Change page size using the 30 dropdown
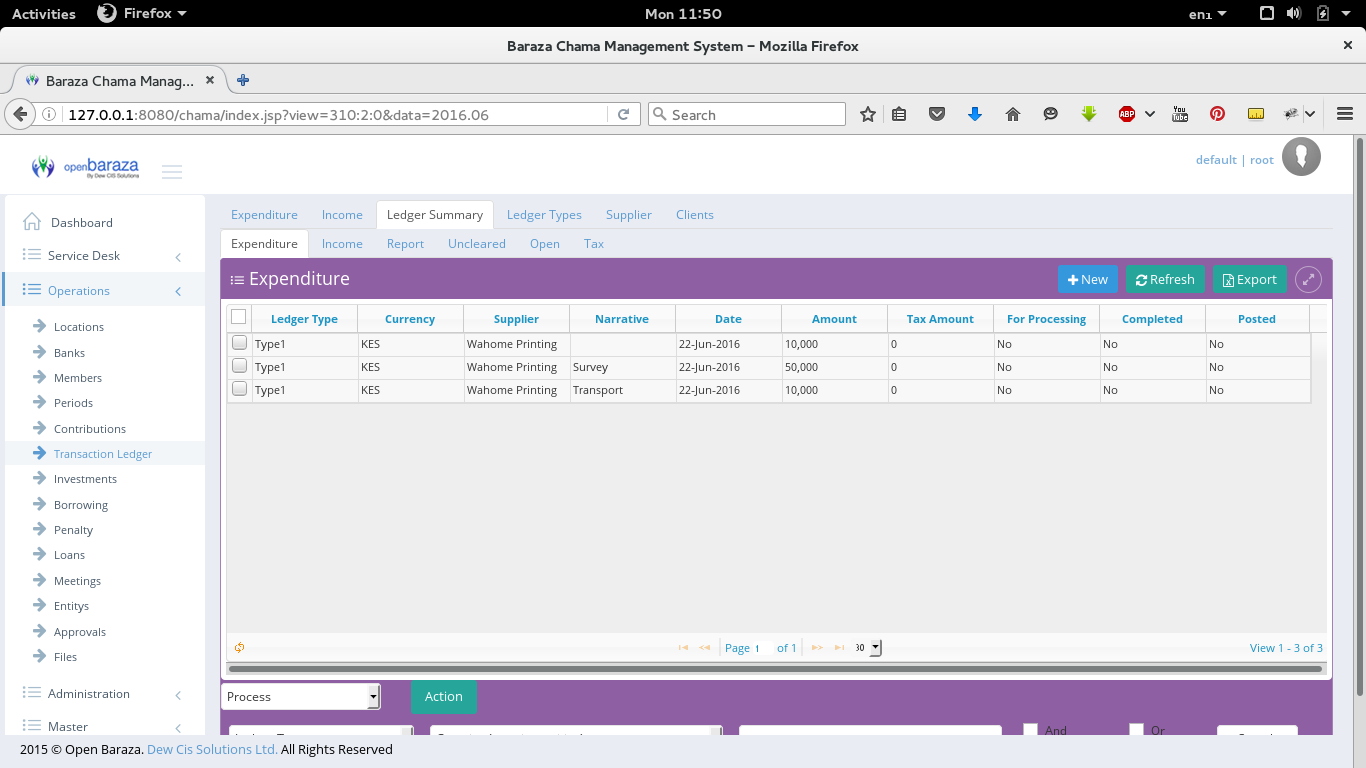The image size is (1366, 768). (x=866, y=647)
